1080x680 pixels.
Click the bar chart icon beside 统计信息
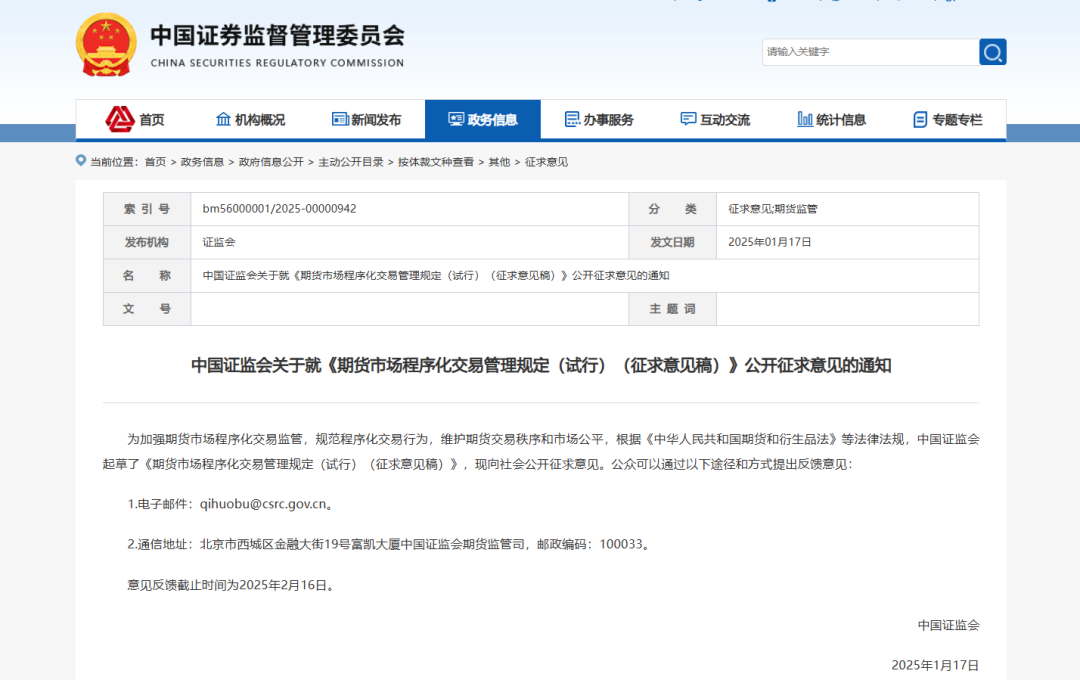pos(805,119)
